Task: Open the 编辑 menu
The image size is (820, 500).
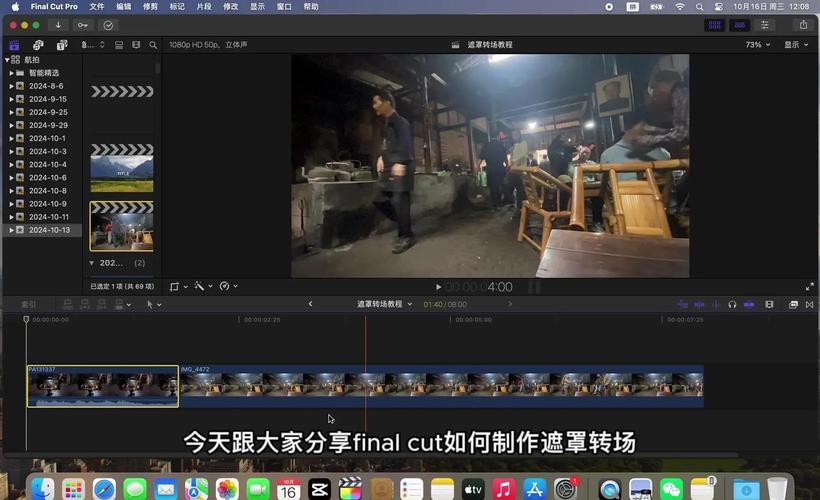Action: pos(124,7)
